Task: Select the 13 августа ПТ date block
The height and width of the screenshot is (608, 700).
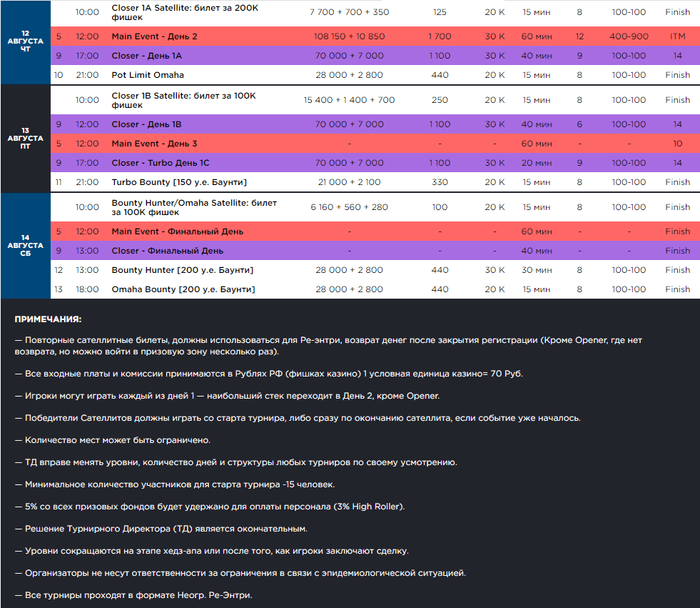Action: [x=24, y=138]
